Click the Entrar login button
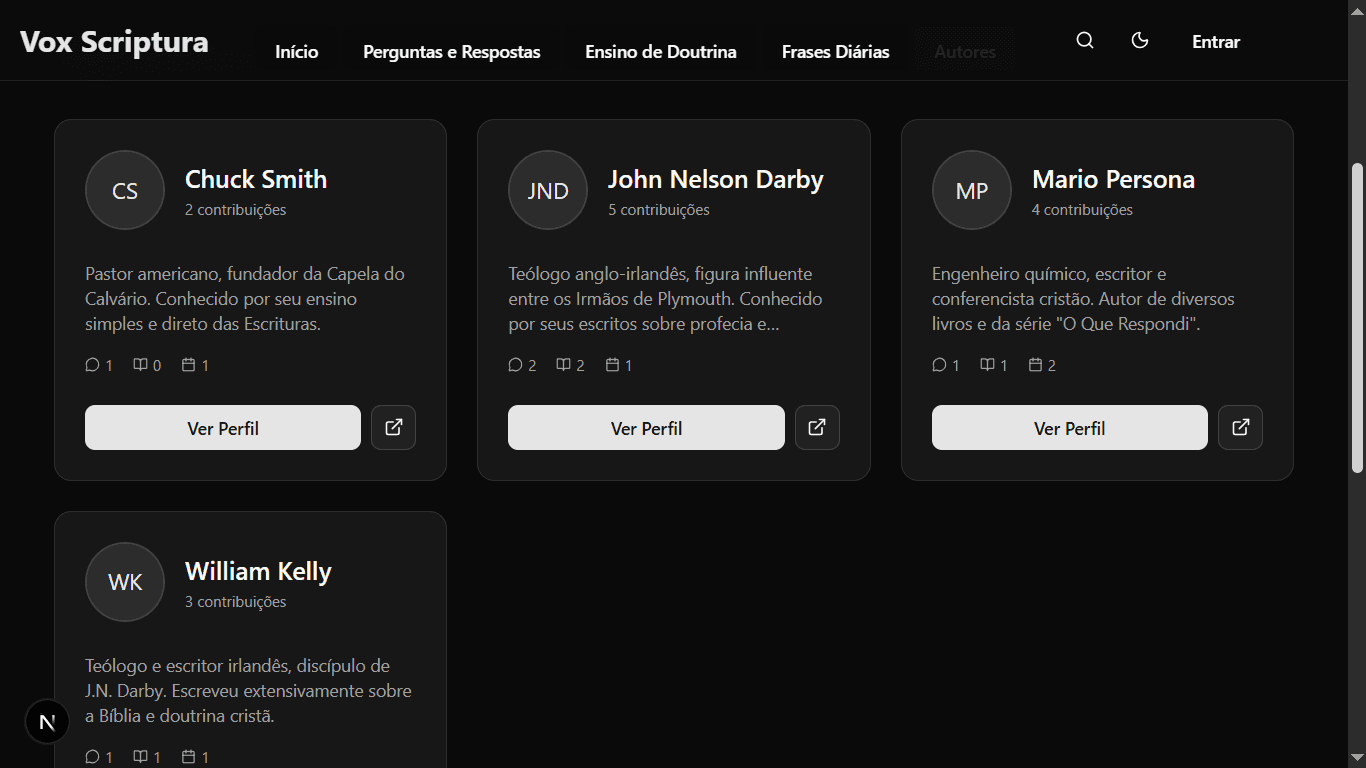Image resolution: width=1366 pixels, height=768 pixels. coord(1215,41)
